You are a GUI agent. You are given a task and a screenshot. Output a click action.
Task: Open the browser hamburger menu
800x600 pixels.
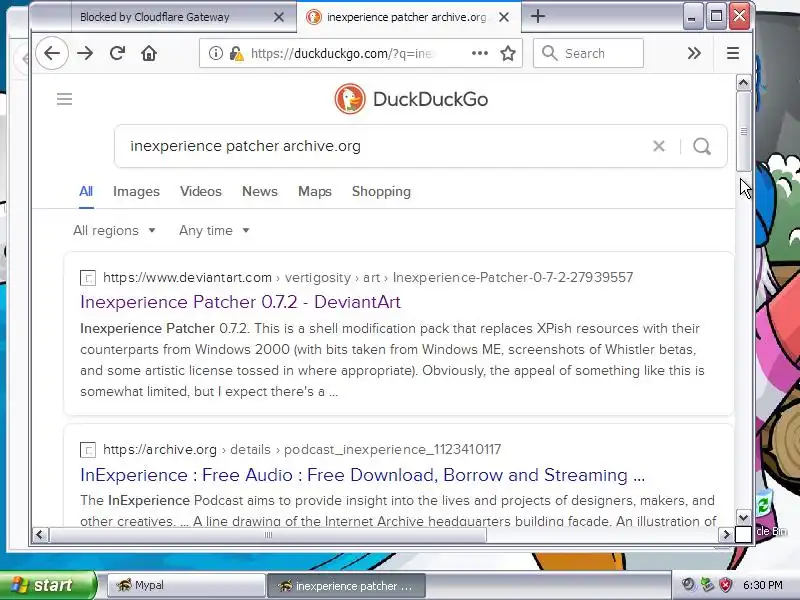coord(733,53)
